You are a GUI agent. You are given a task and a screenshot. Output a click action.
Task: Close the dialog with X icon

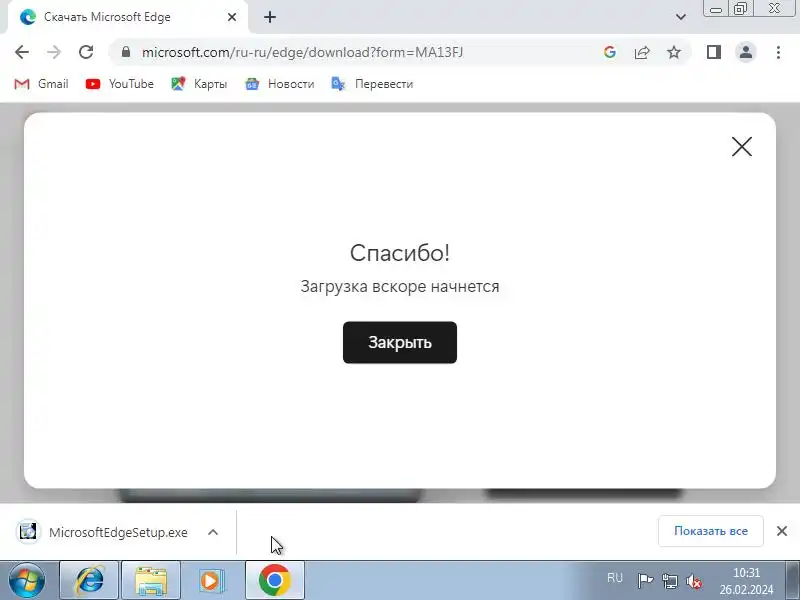(741, 146)
